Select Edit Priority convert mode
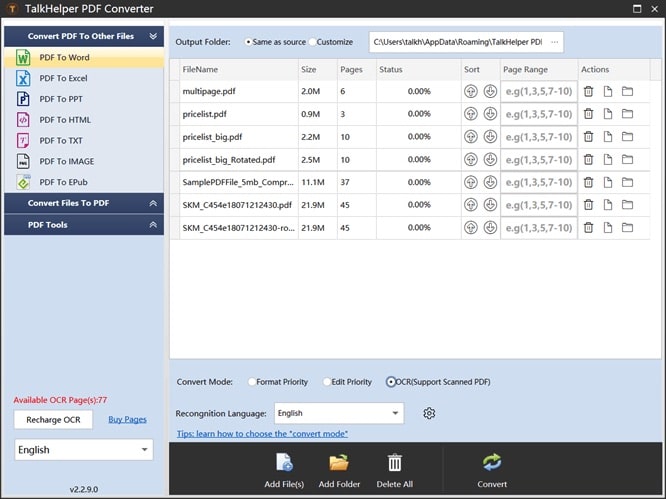This screenshot has width=666, height=499. point(327,382)
